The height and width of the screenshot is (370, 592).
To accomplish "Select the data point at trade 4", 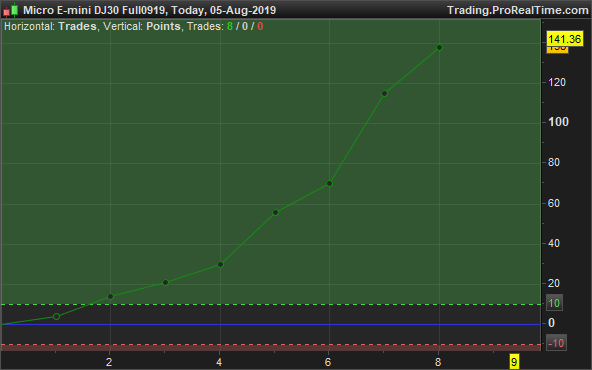I will [x=220, y=265].
